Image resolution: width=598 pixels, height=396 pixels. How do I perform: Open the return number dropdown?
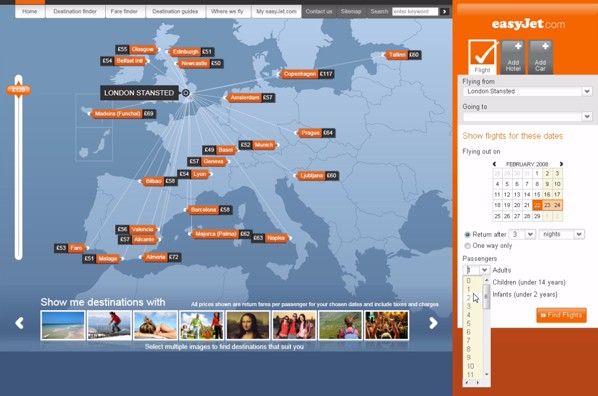point(530,234)
